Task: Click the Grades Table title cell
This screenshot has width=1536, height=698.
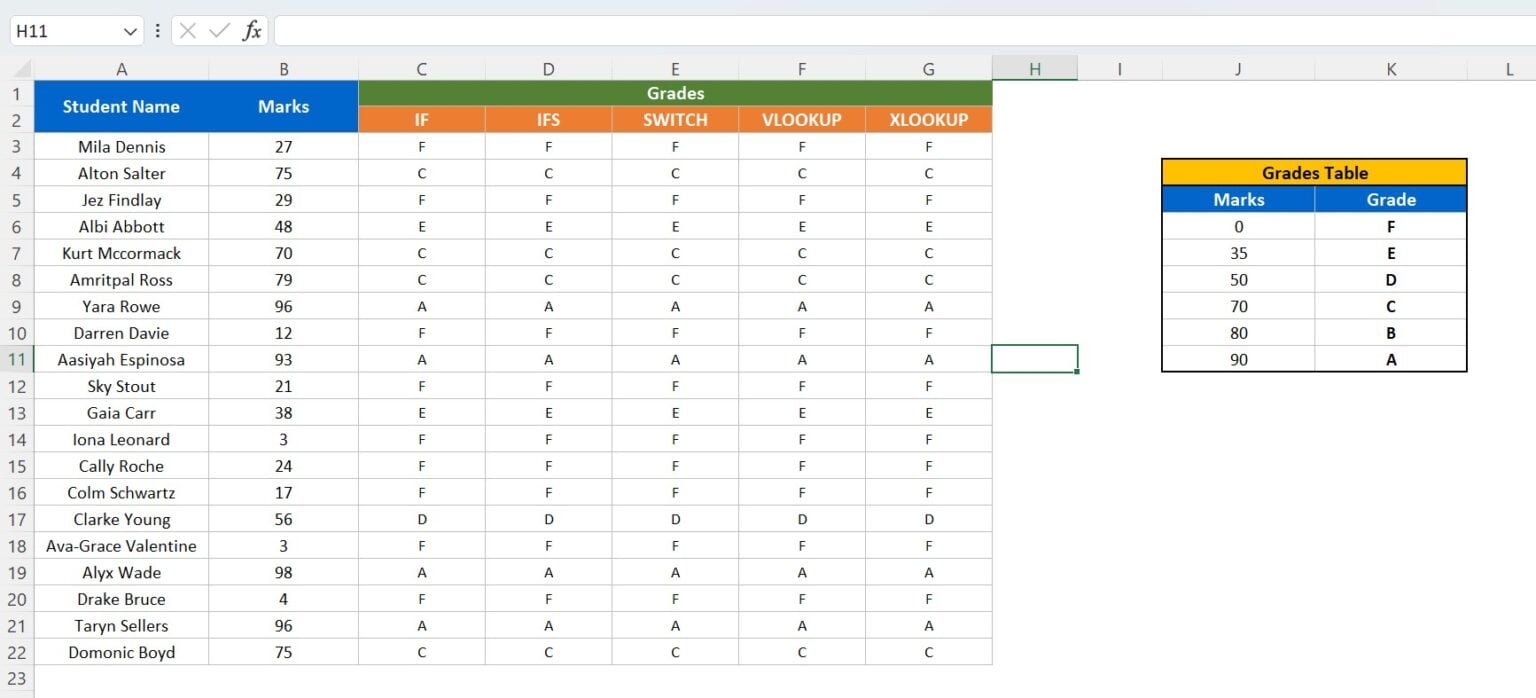Action: (1313, 172)
